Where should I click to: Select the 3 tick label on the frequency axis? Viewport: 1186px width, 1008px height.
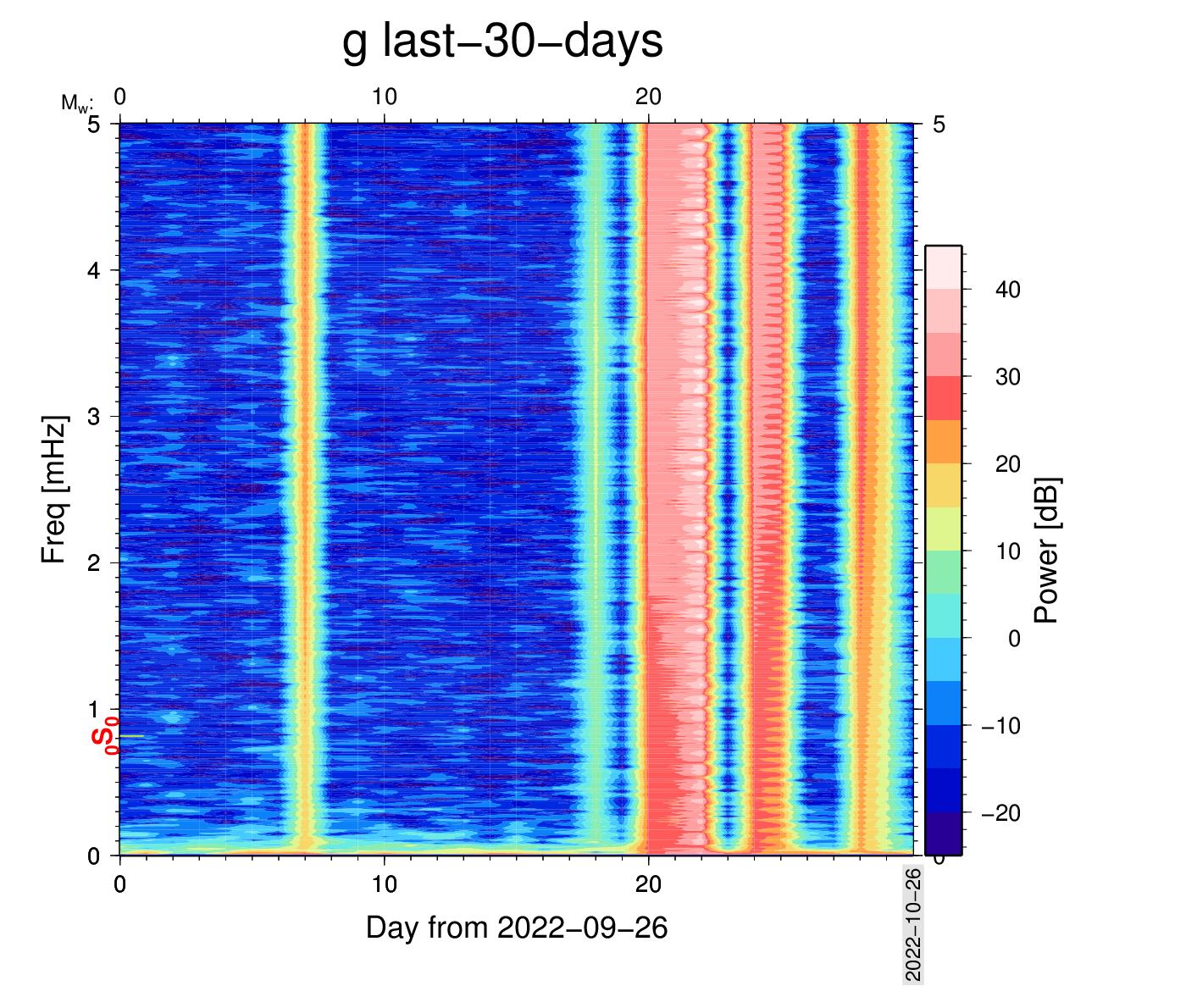coord(93,417)
